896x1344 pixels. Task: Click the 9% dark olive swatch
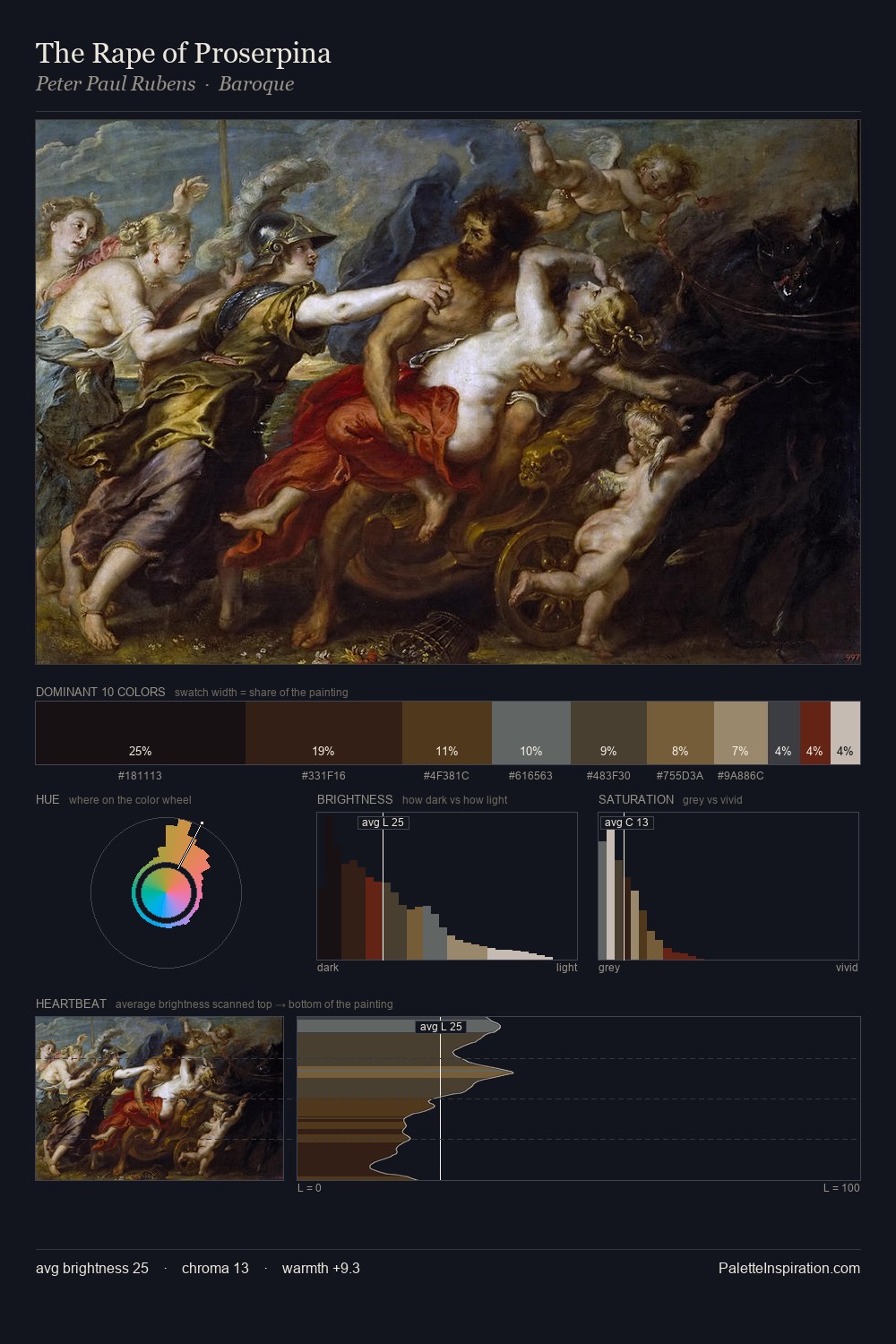[608, 733]
